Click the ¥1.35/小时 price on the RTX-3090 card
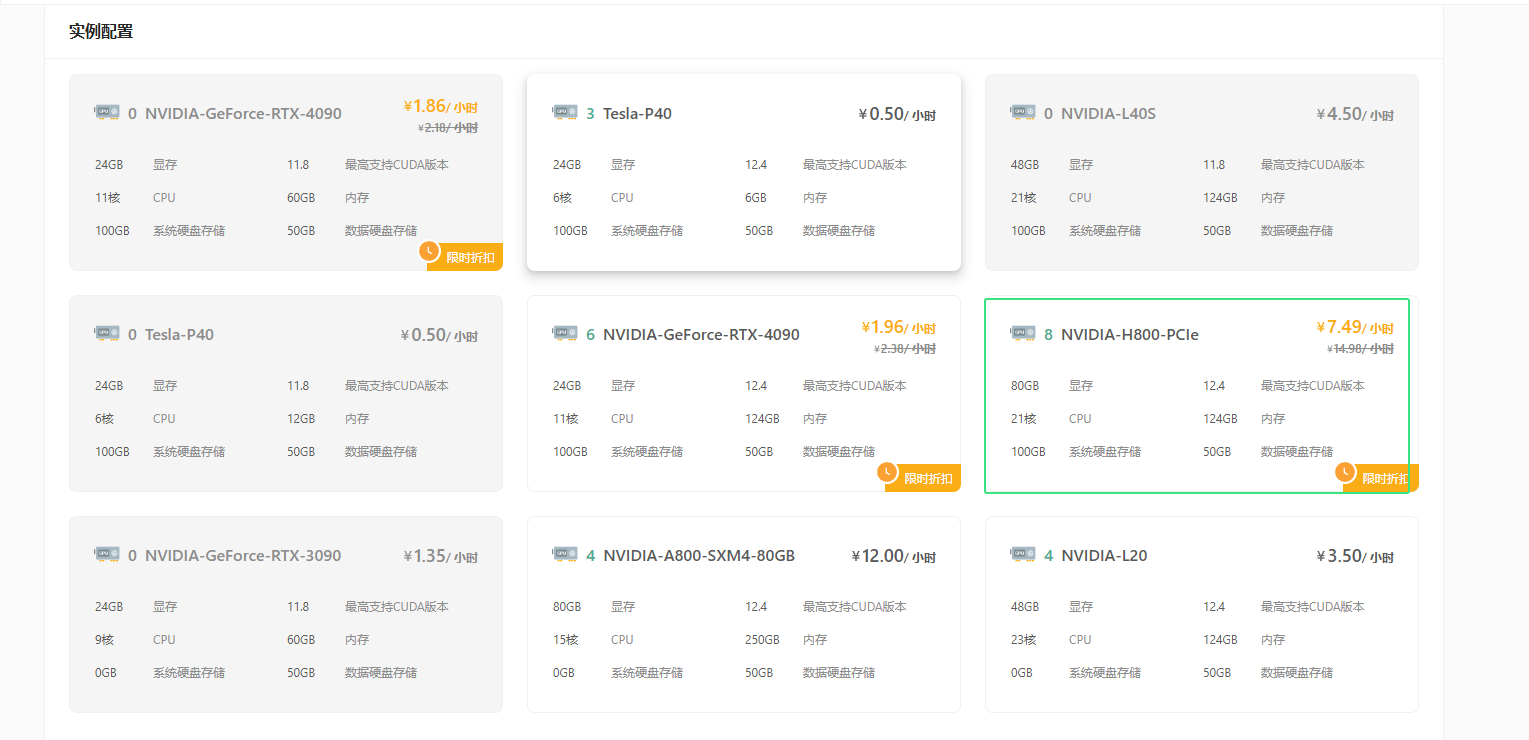The height and width of the screenshot is (740, 1529). click(x=440, y=556)
